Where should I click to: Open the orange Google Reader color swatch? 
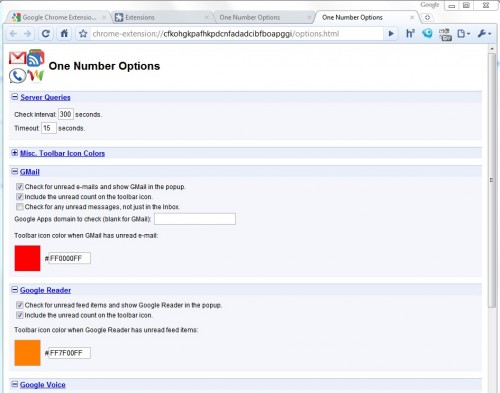point(27,353)
